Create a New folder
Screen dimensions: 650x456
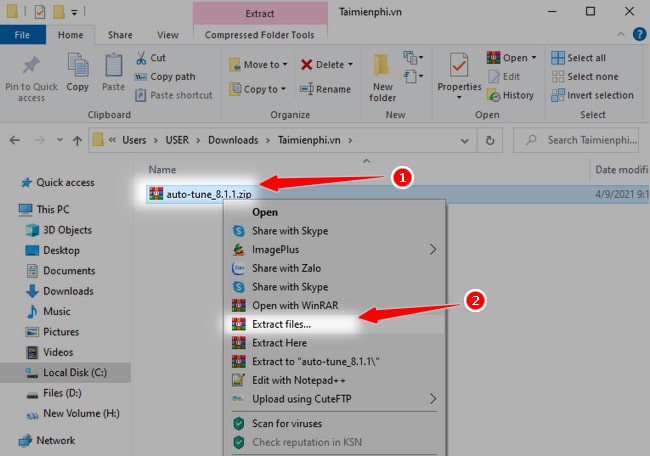tap(383, 78)
